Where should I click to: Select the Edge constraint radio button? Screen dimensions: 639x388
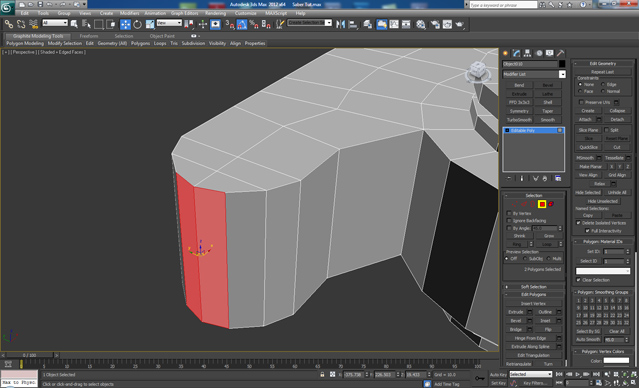(x=603, y=84)
